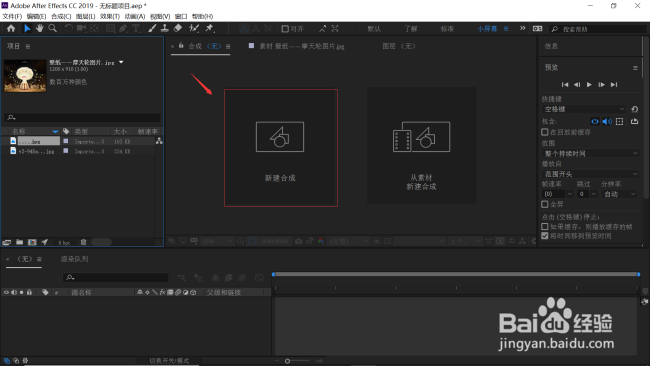Open the Layer(L) menu
Image resolution: width=650 pixels, height=366 pixels.
tap(85, 16)
